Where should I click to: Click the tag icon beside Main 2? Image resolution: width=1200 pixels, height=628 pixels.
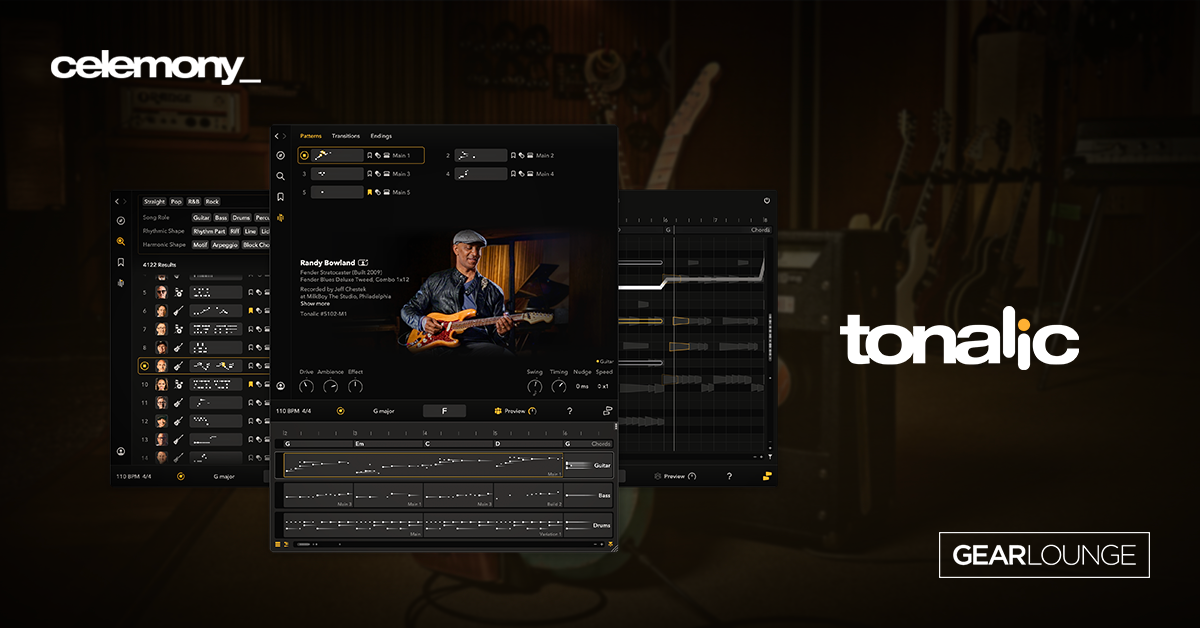click(x=522, y=156)
